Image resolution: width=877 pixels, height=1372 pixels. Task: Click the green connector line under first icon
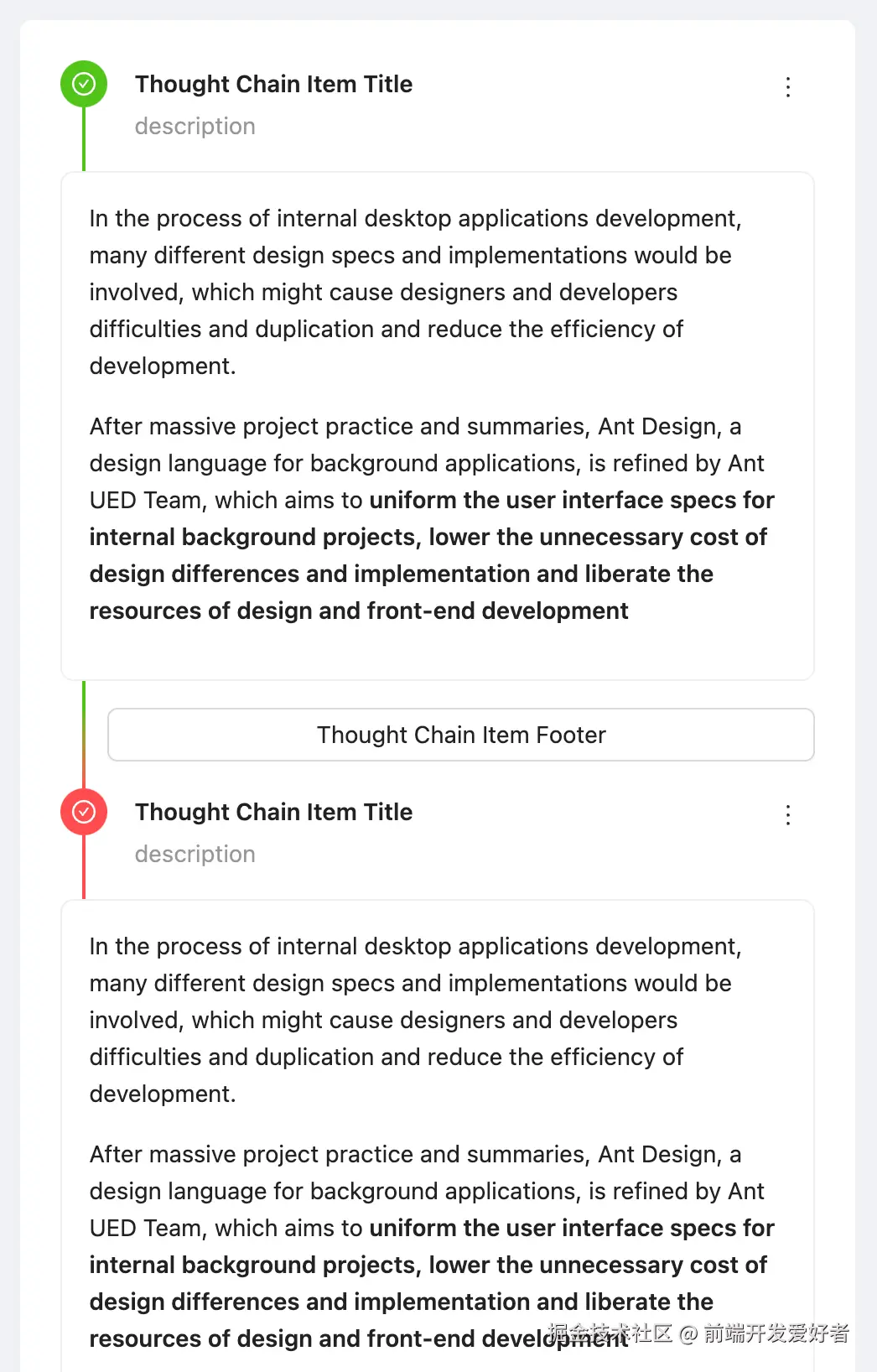point(84,139)
